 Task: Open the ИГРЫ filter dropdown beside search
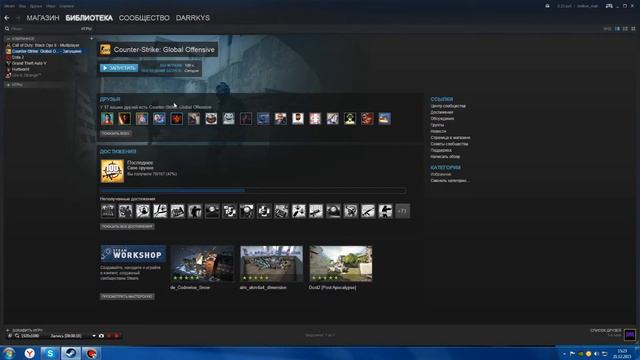click(x=86, y=29)
